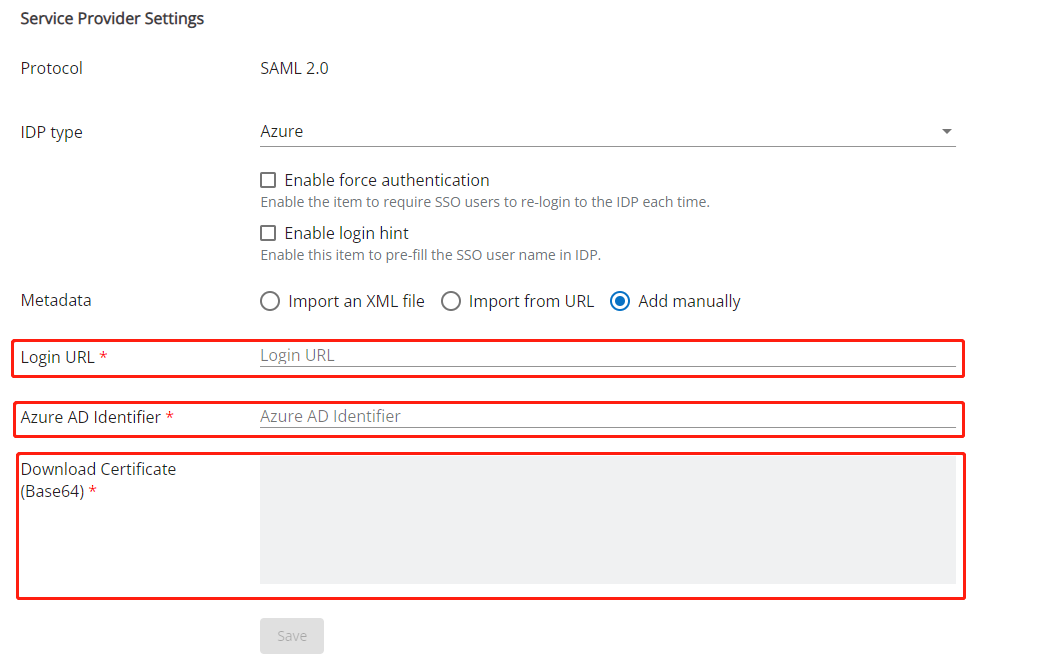Click the Service Provider Settings heading
Viewport: 1054px width, 660px height.
[112, 18]
